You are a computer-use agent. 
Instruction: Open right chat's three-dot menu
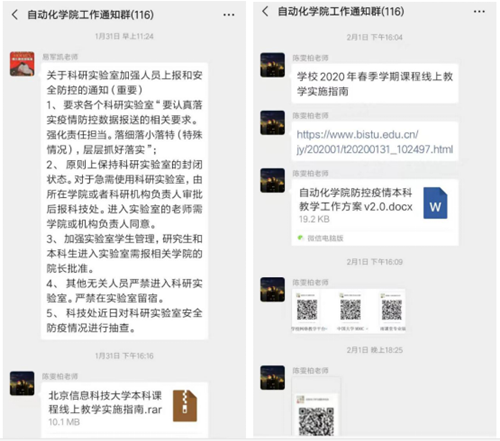479,11
